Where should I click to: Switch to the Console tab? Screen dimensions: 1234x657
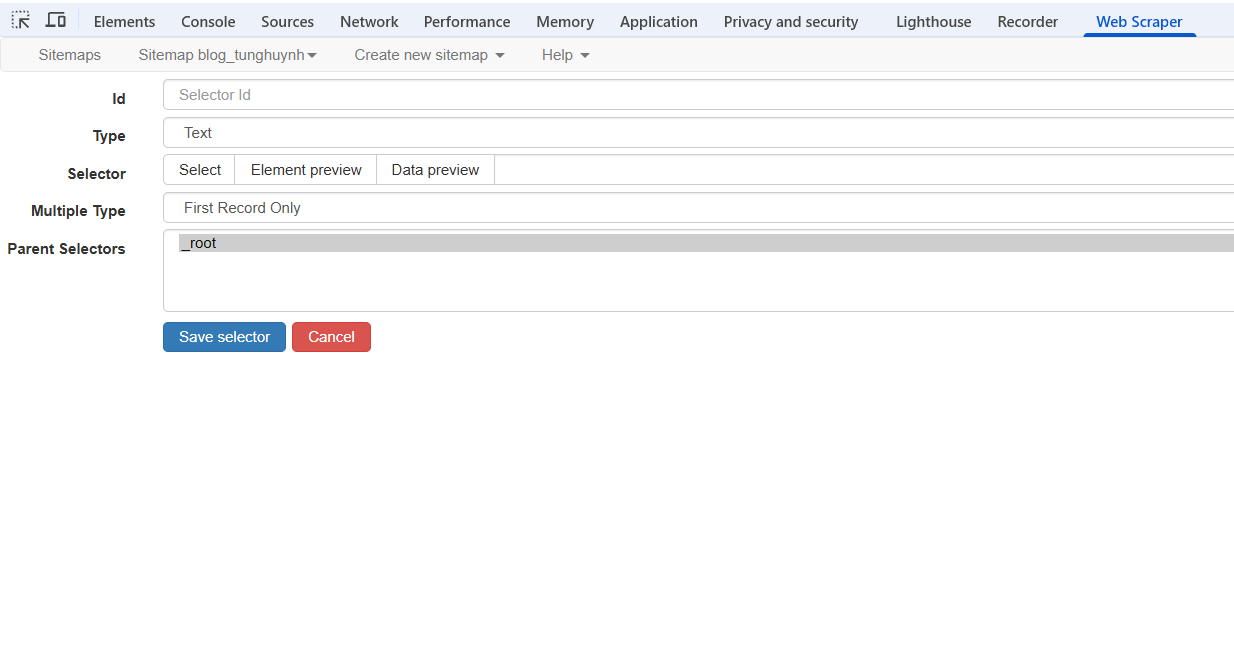(x=208, y=22)
